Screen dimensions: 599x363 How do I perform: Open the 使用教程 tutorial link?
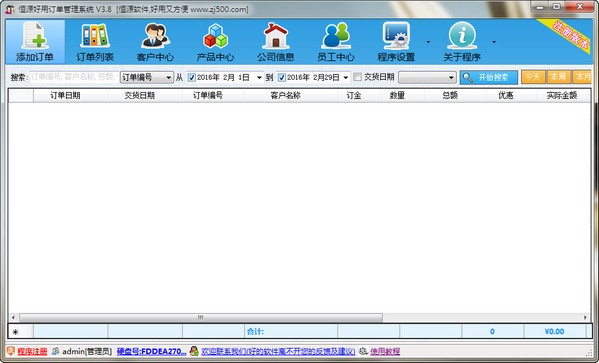tap(385, 352)
